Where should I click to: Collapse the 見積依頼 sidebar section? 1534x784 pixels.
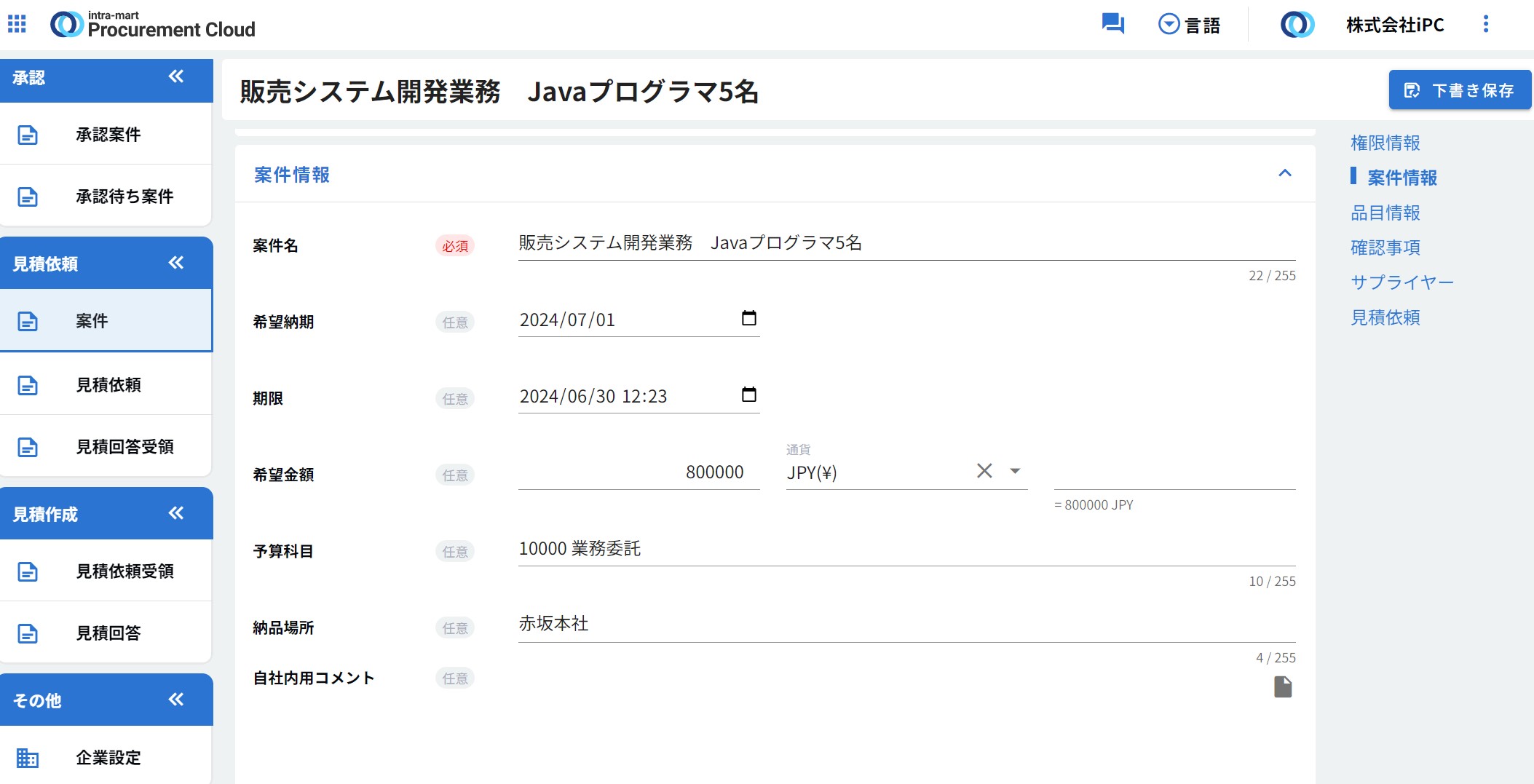pos(176,263)
